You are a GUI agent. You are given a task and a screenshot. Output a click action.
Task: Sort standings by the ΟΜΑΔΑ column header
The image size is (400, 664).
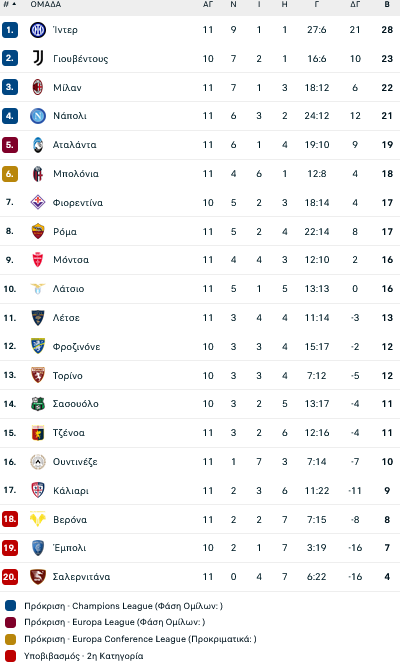(46, 4)
